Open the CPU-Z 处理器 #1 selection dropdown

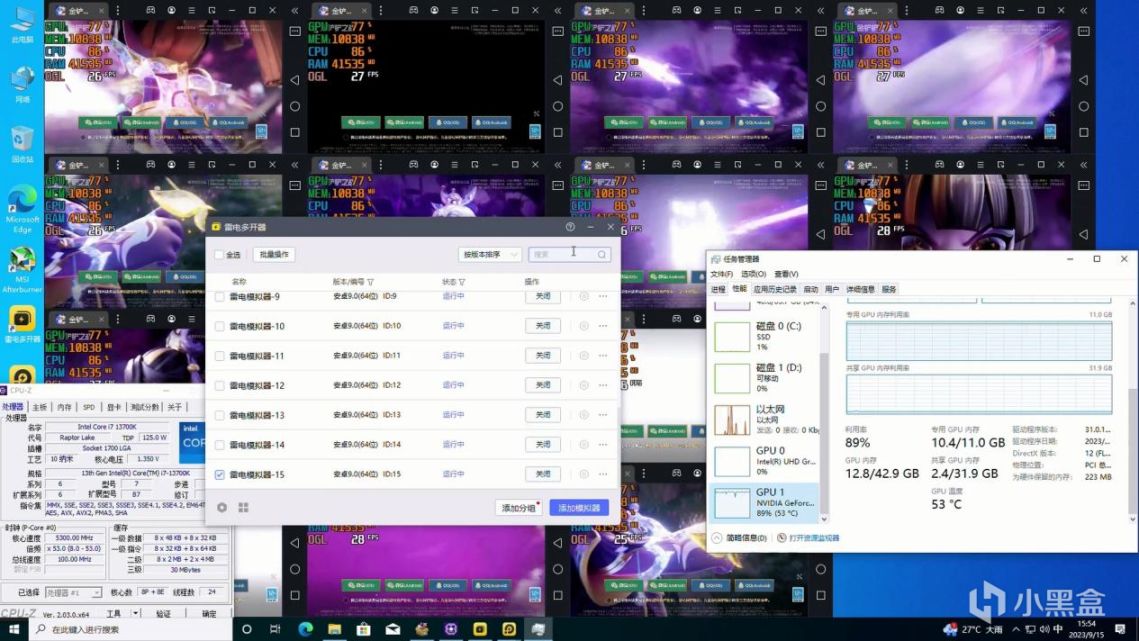click(73, 592)
